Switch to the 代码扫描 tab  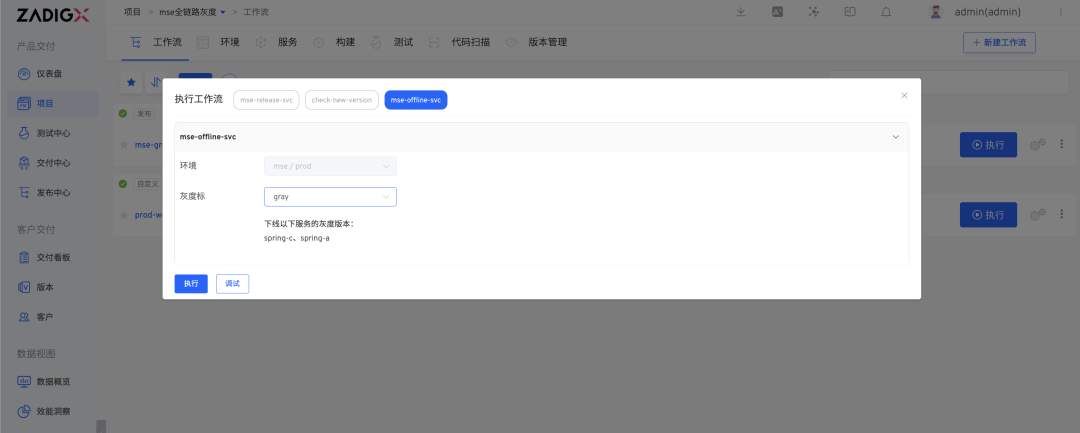(x=459, y=42)
